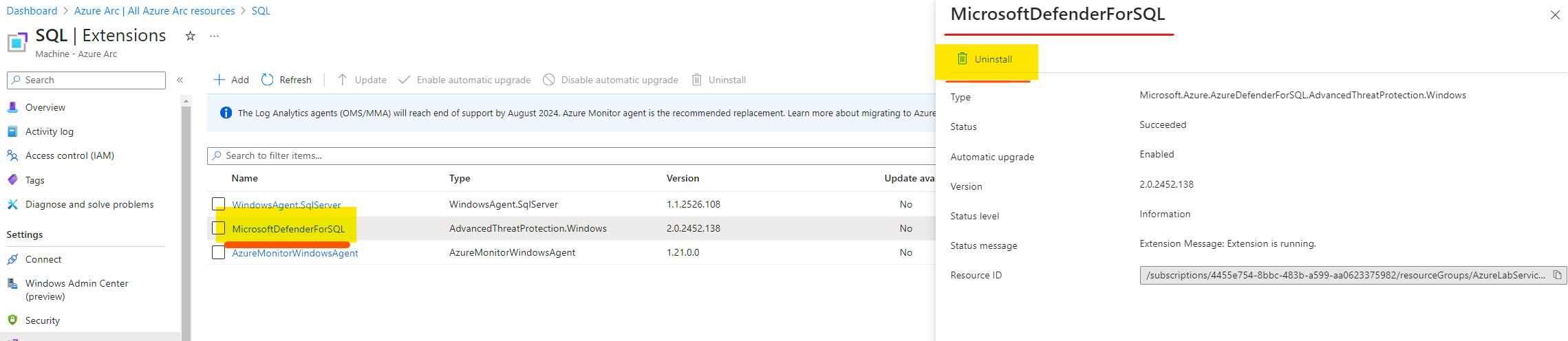Click the Connect plug icon
1568x341 pixels.
pos(12,259)
